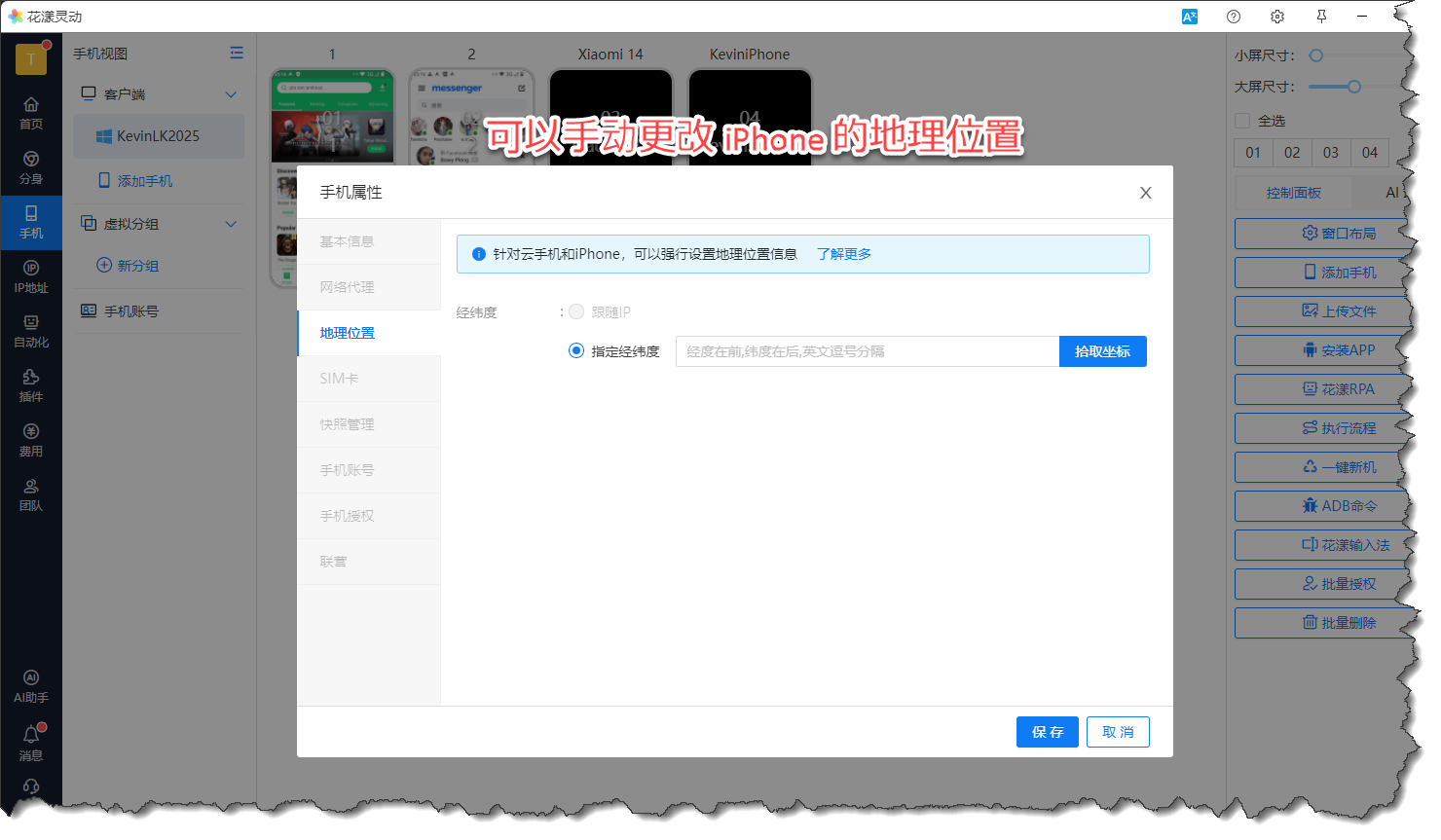This screenshot has height=840, width=1441.
Task: Open the 手机授权 tab
Action: point(369,516)
